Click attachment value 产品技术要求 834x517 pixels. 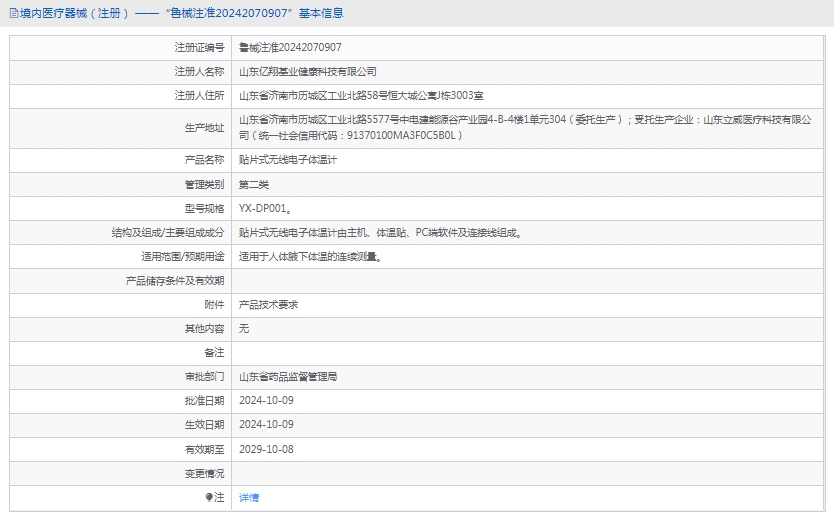(x=268, y=305)
